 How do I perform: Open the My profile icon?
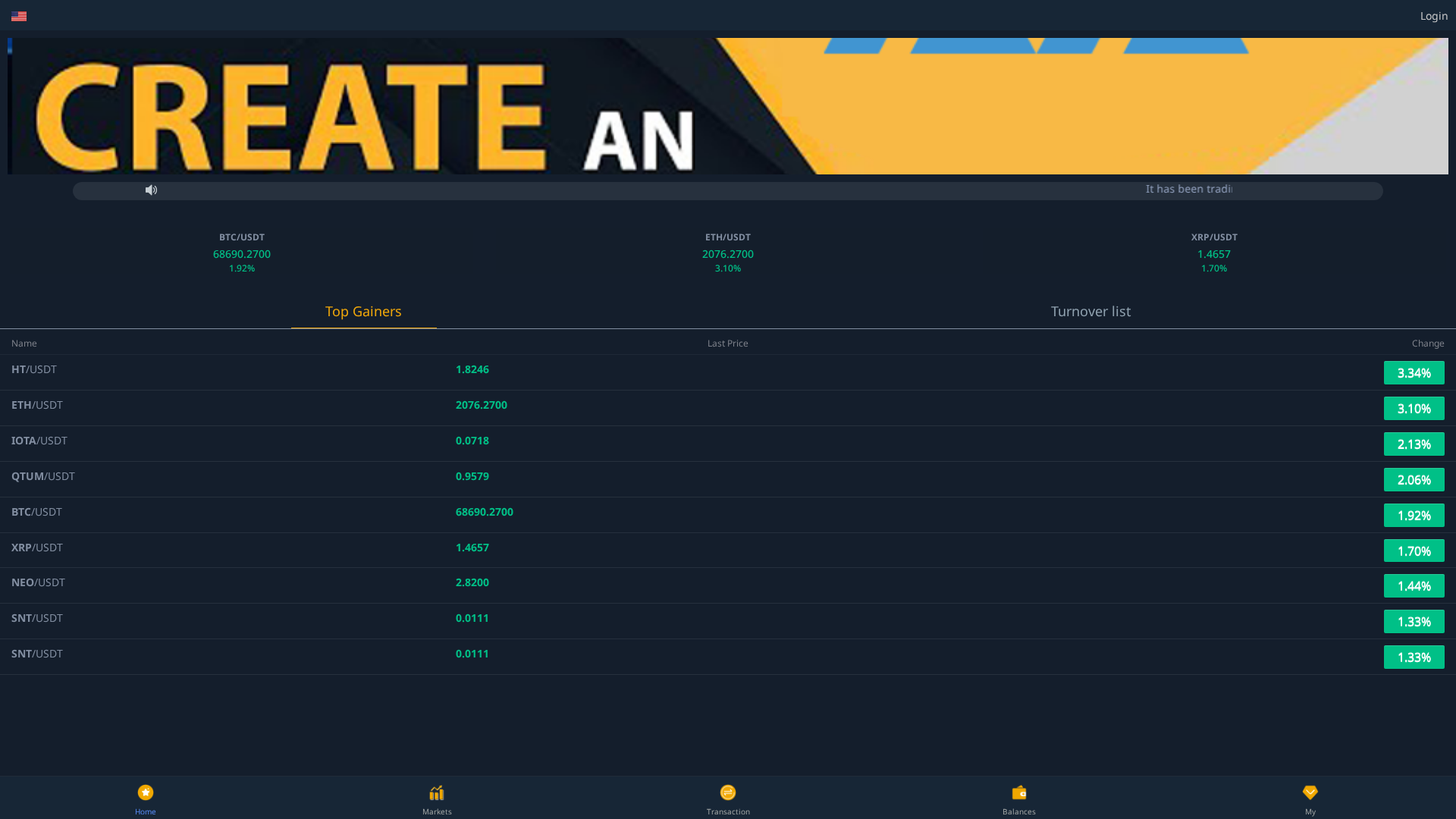click(1310, 792)
